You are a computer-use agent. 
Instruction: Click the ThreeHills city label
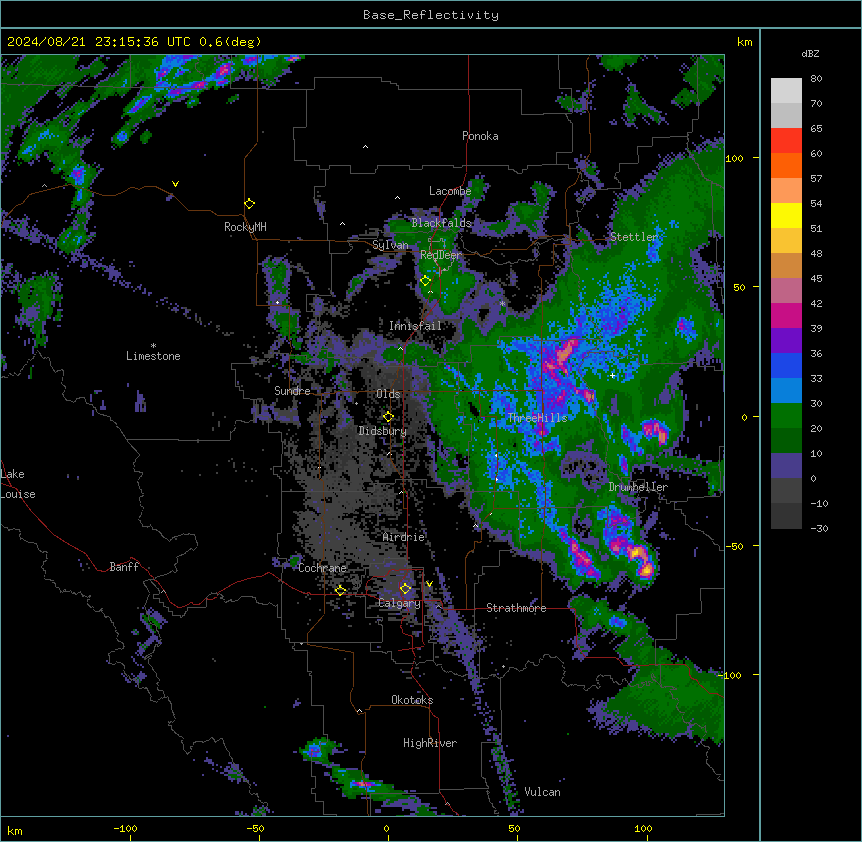pos(537,418)
